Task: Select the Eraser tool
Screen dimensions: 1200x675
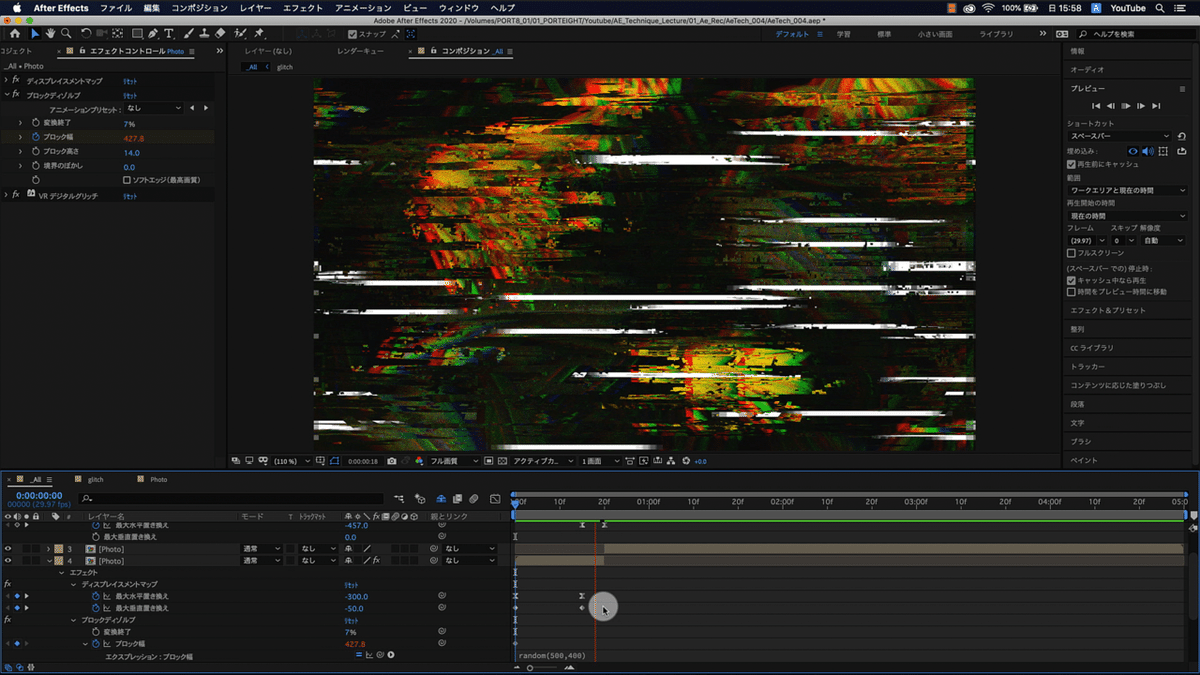Action: tap(221, 34)
